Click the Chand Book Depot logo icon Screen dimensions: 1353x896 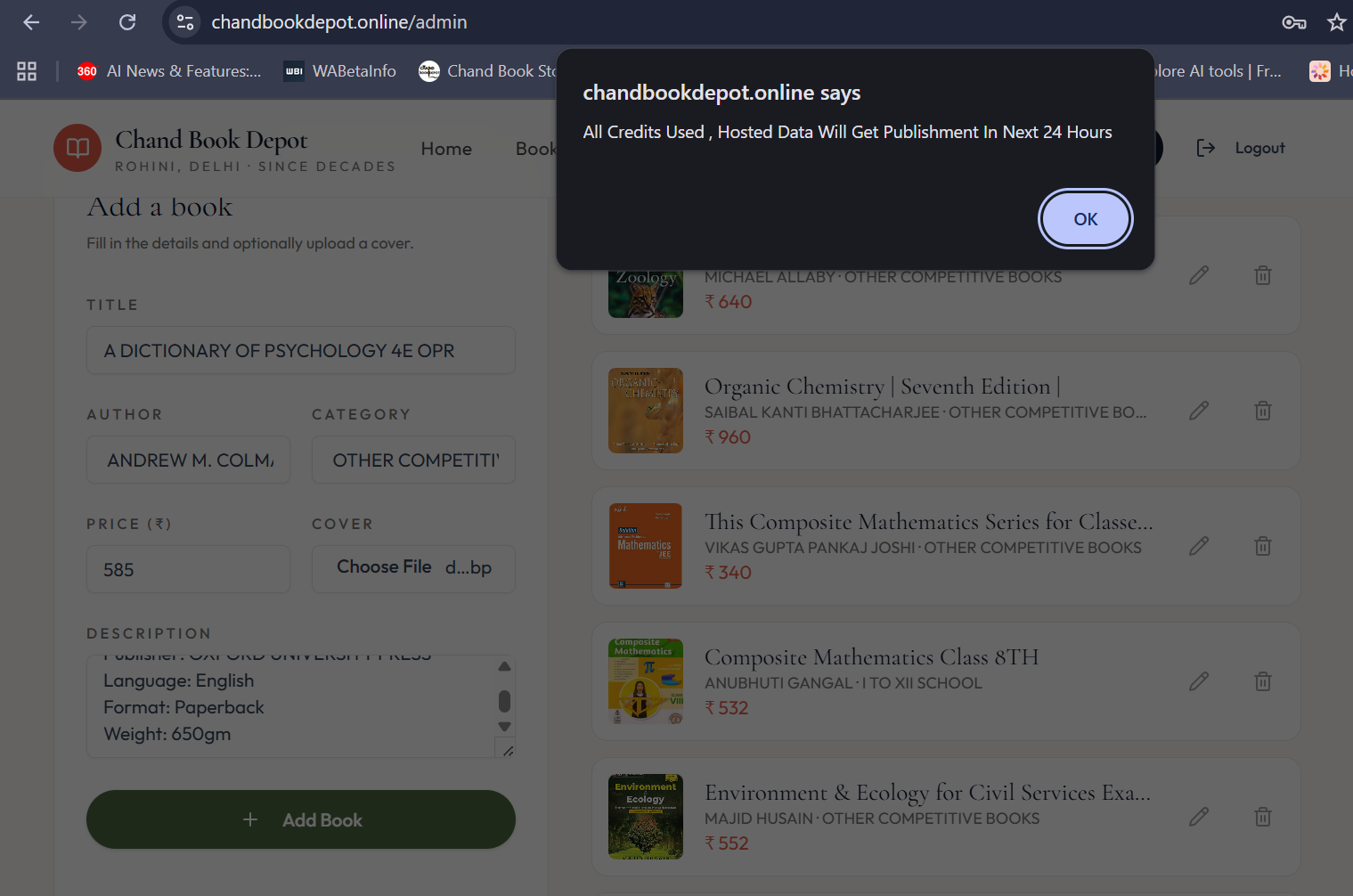click(x=77, y=148)
